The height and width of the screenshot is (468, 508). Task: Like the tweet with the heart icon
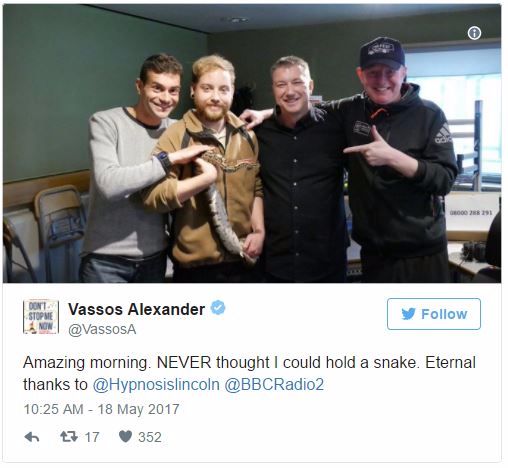point(125,436)
